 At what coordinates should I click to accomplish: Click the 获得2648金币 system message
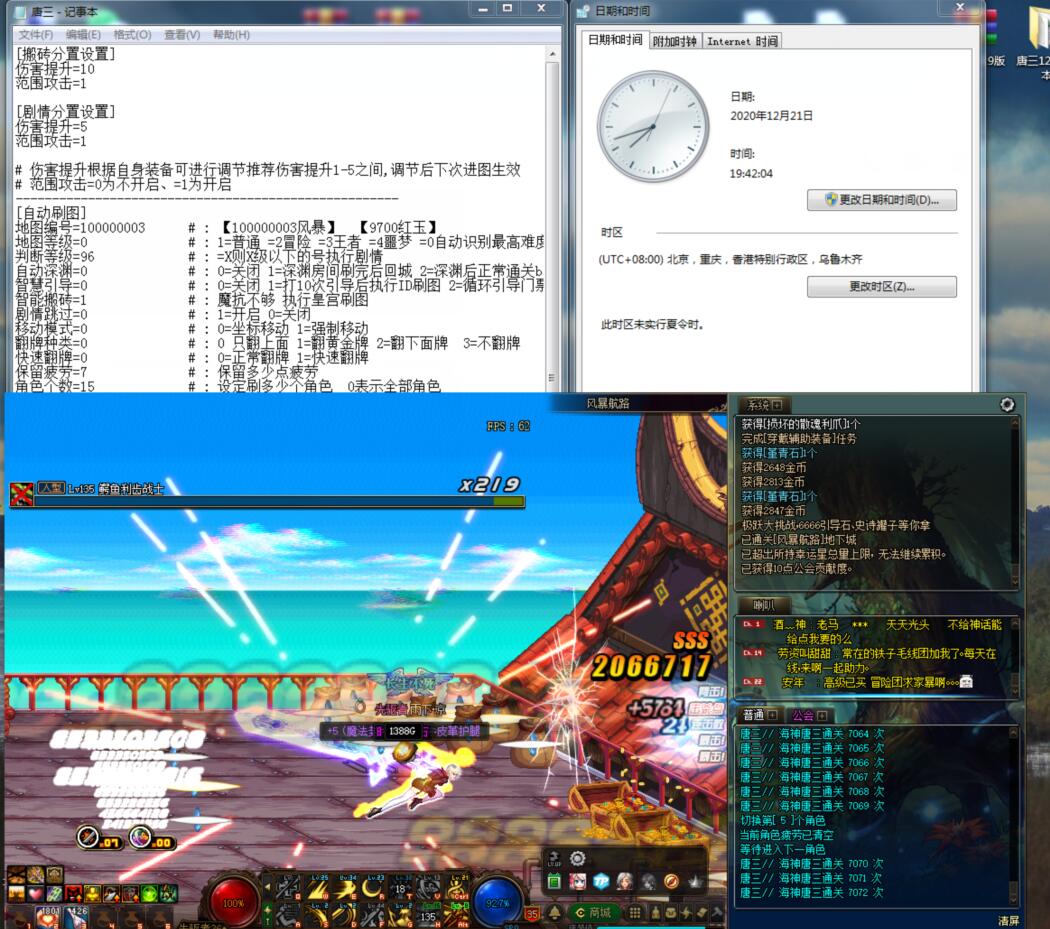pos(773,468)
